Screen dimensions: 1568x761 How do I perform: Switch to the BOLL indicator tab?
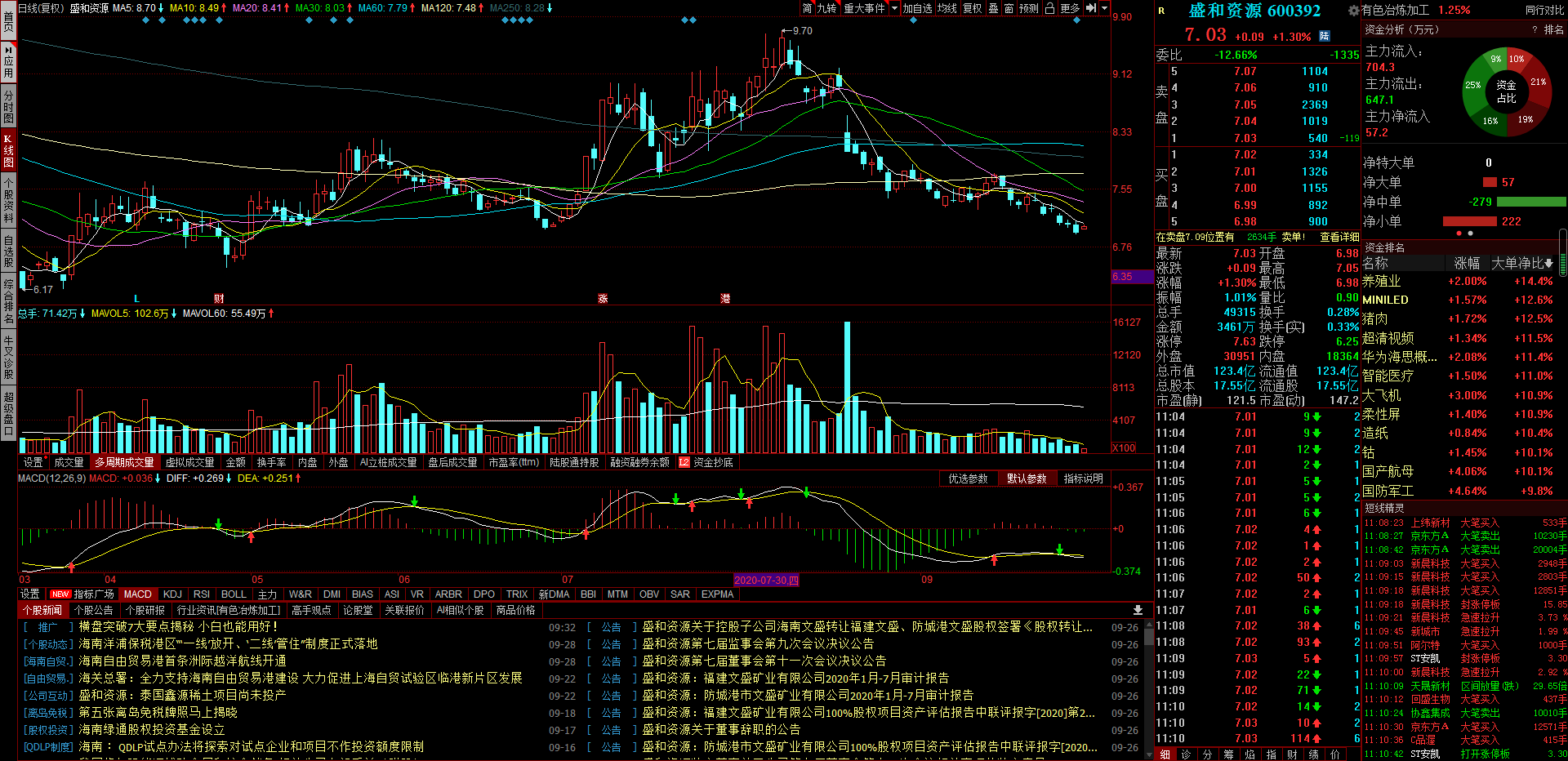234,594
